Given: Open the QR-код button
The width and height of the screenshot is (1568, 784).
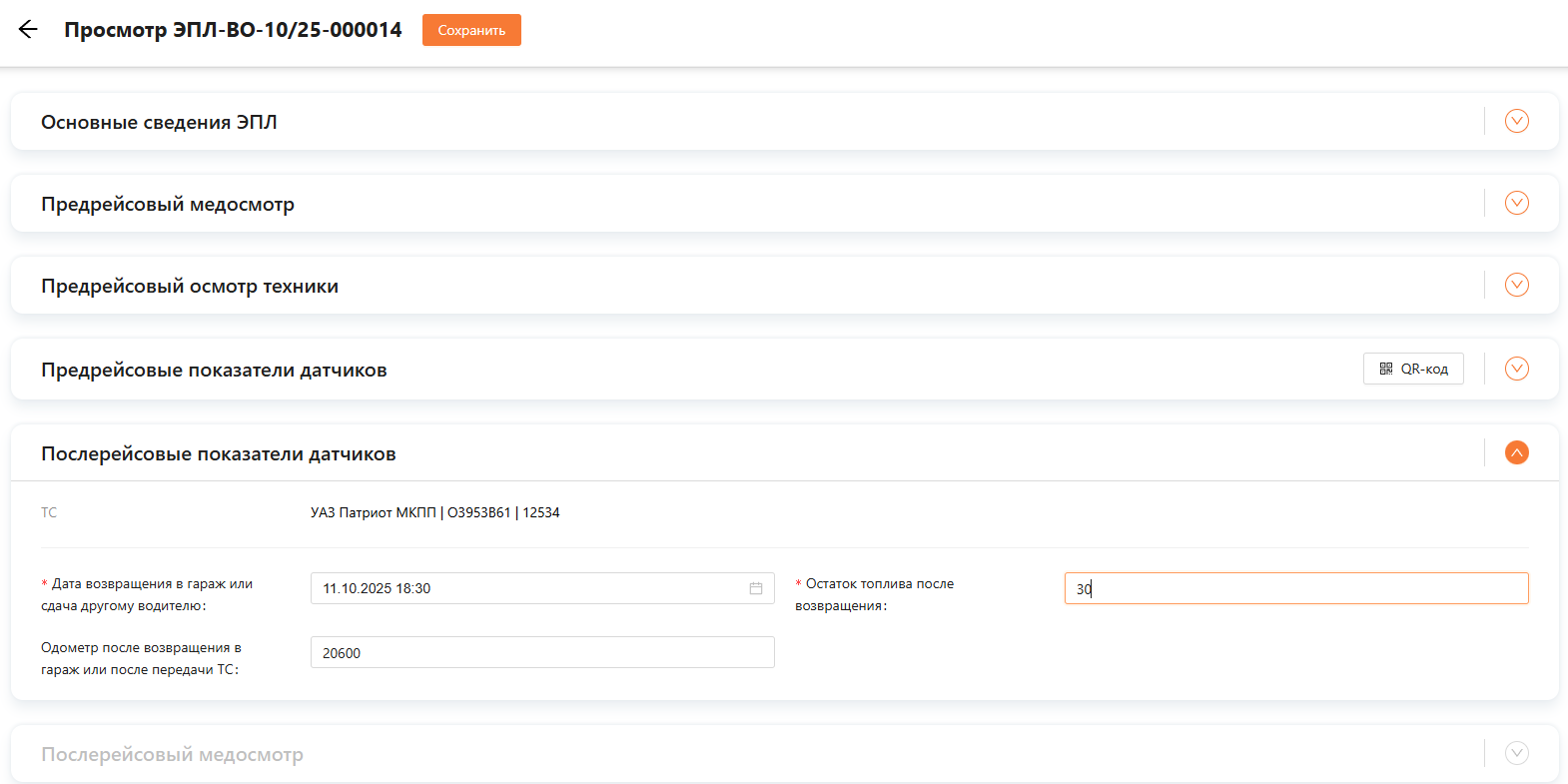Looking at the screenshot, I should pyautogui.click(x=1413, y=369).
